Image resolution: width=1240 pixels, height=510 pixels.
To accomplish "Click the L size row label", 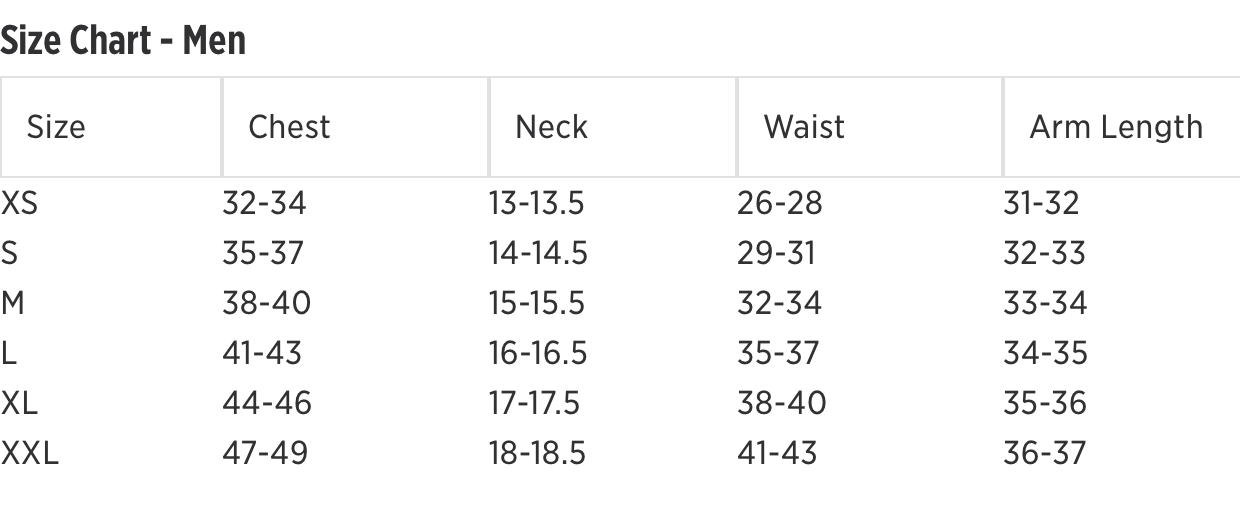I will point(8,353).
